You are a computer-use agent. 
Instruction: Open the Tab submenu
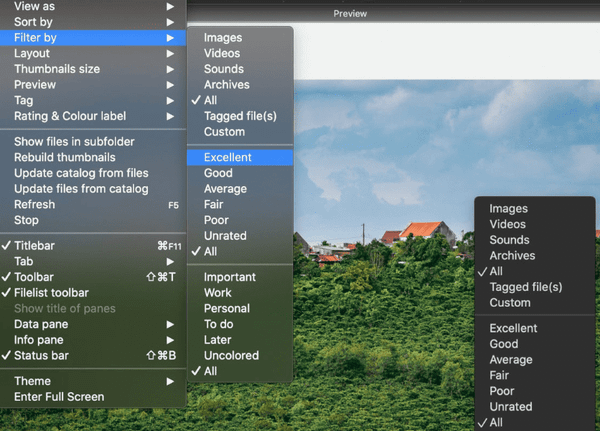(93, 261)
